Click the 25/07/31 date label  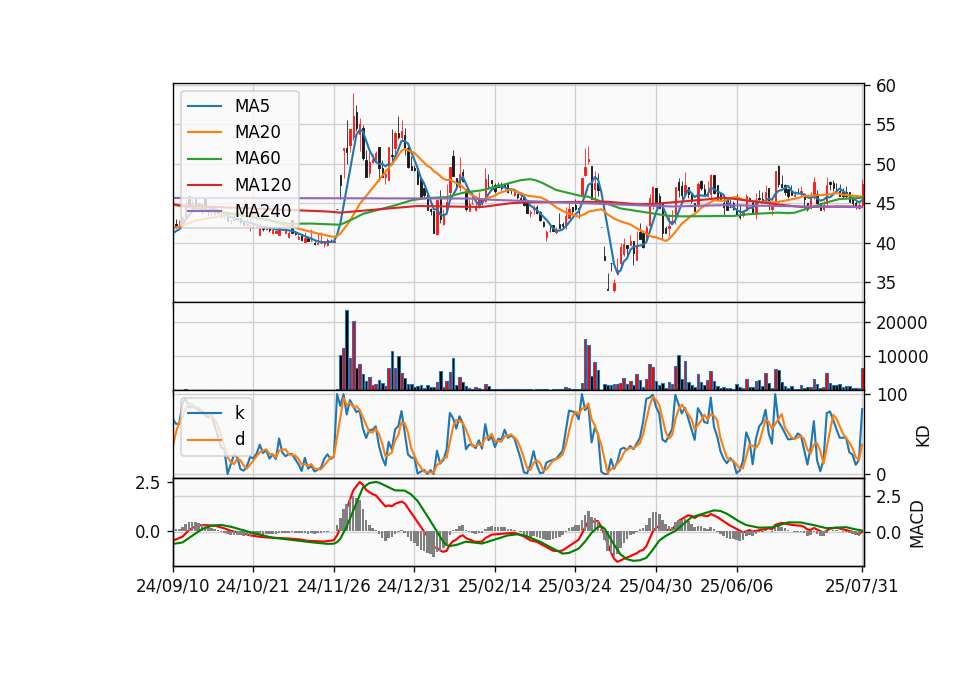861,586
